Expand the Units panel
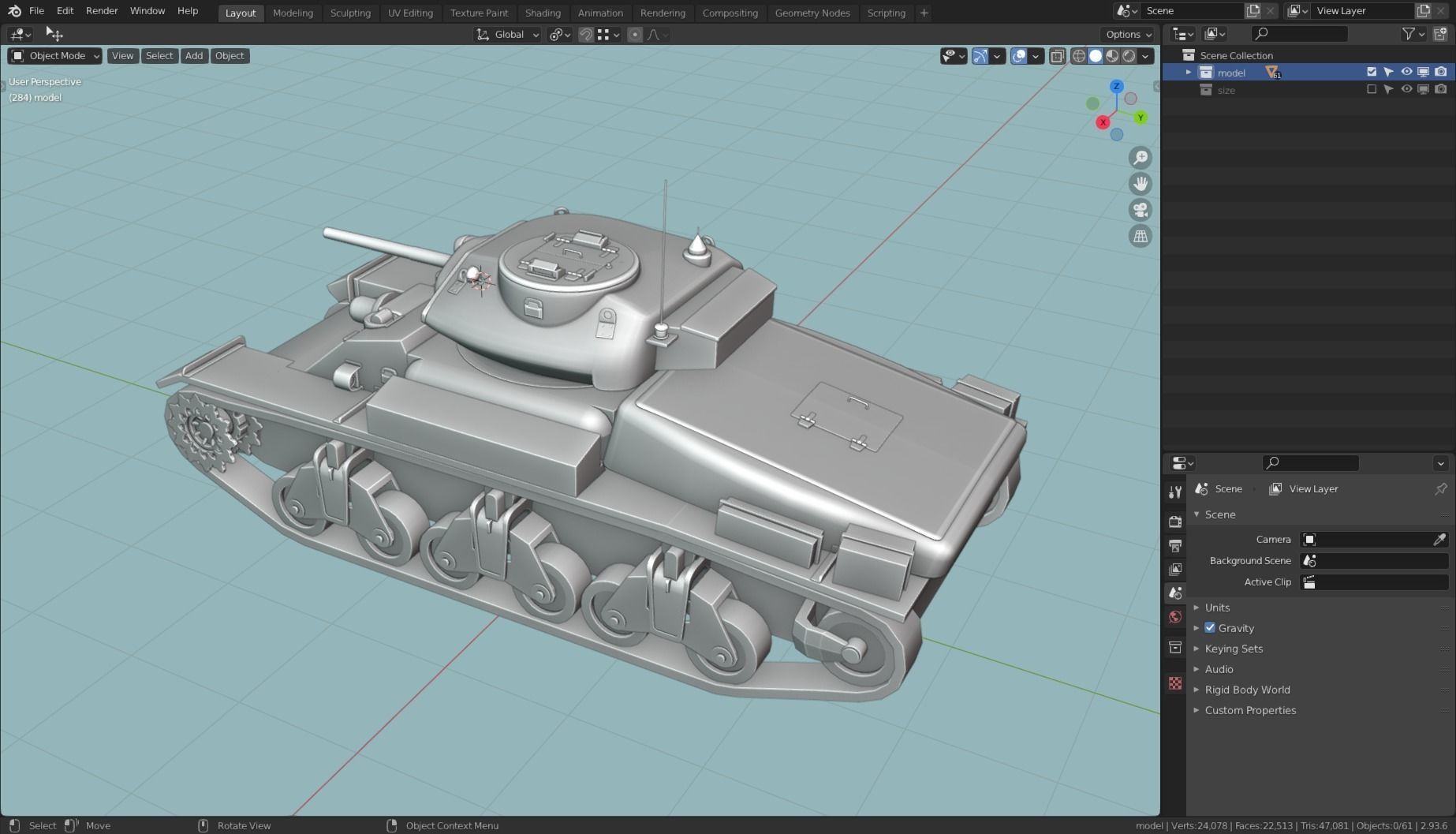Image resolution: width=1456 pixels, height=834 pixels. tap(1217, 608)
